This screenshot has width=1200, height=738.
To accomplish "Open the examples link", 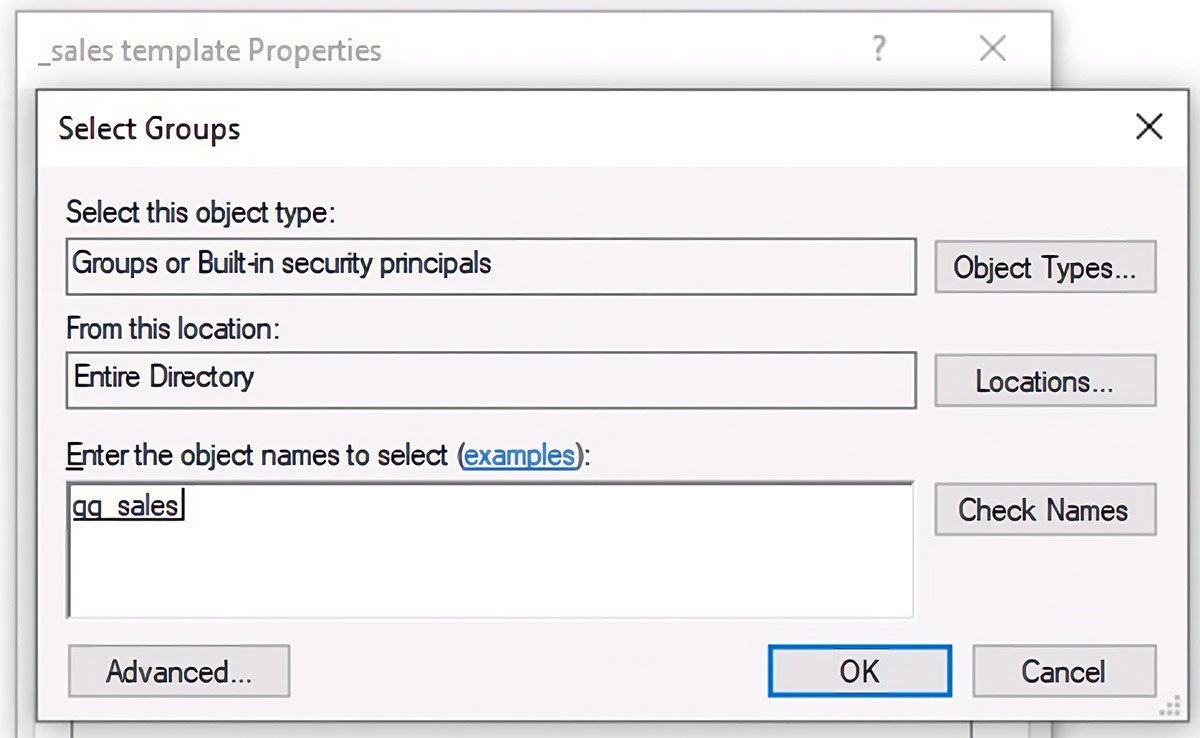I will (x=519, y=455).
